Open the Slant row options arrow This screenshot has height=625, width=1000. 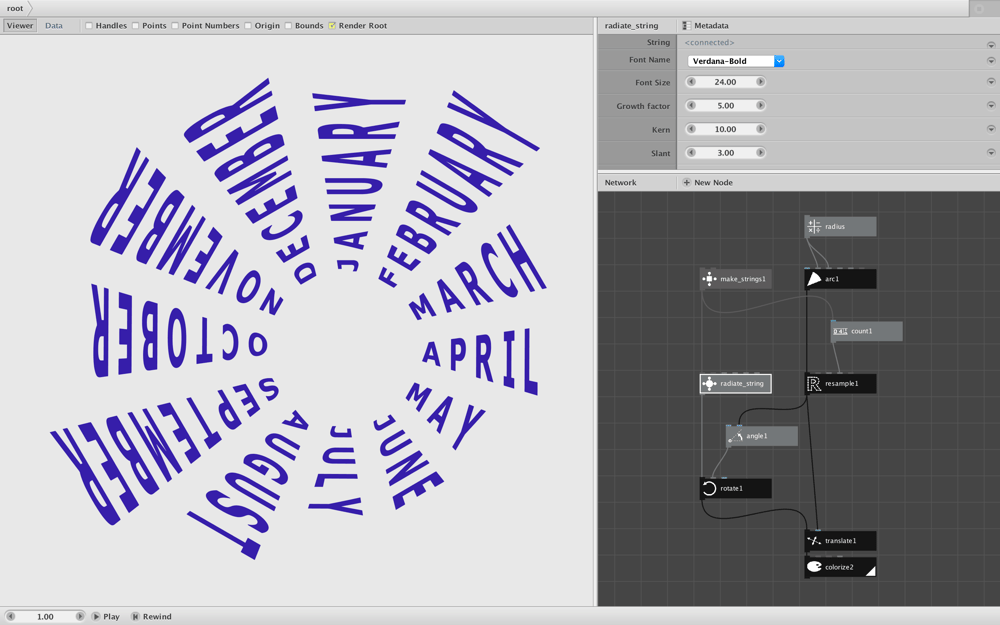991,152
